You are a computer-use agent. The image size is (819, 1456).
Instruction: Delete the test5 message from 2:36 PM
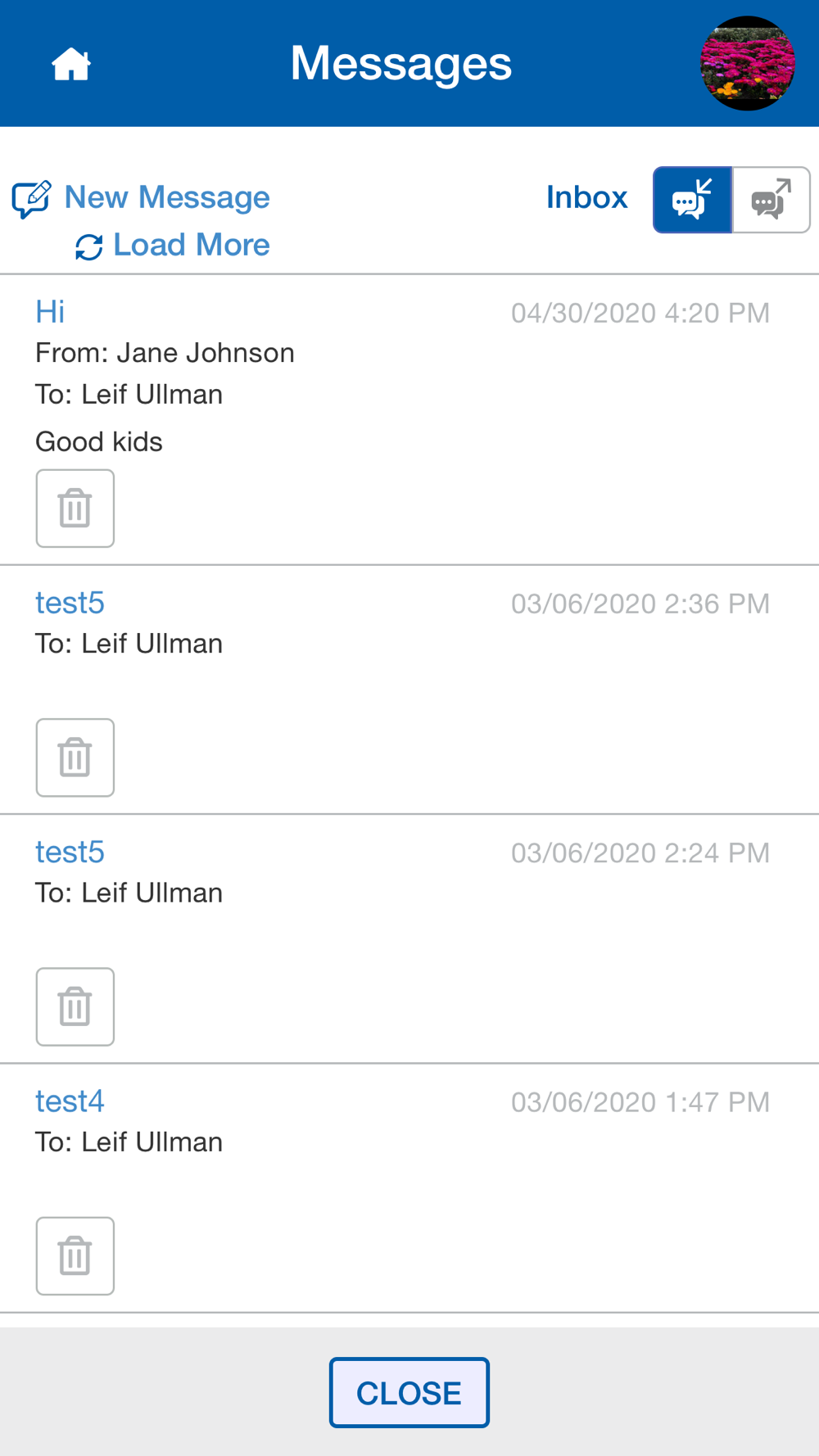tap(75, 757)
